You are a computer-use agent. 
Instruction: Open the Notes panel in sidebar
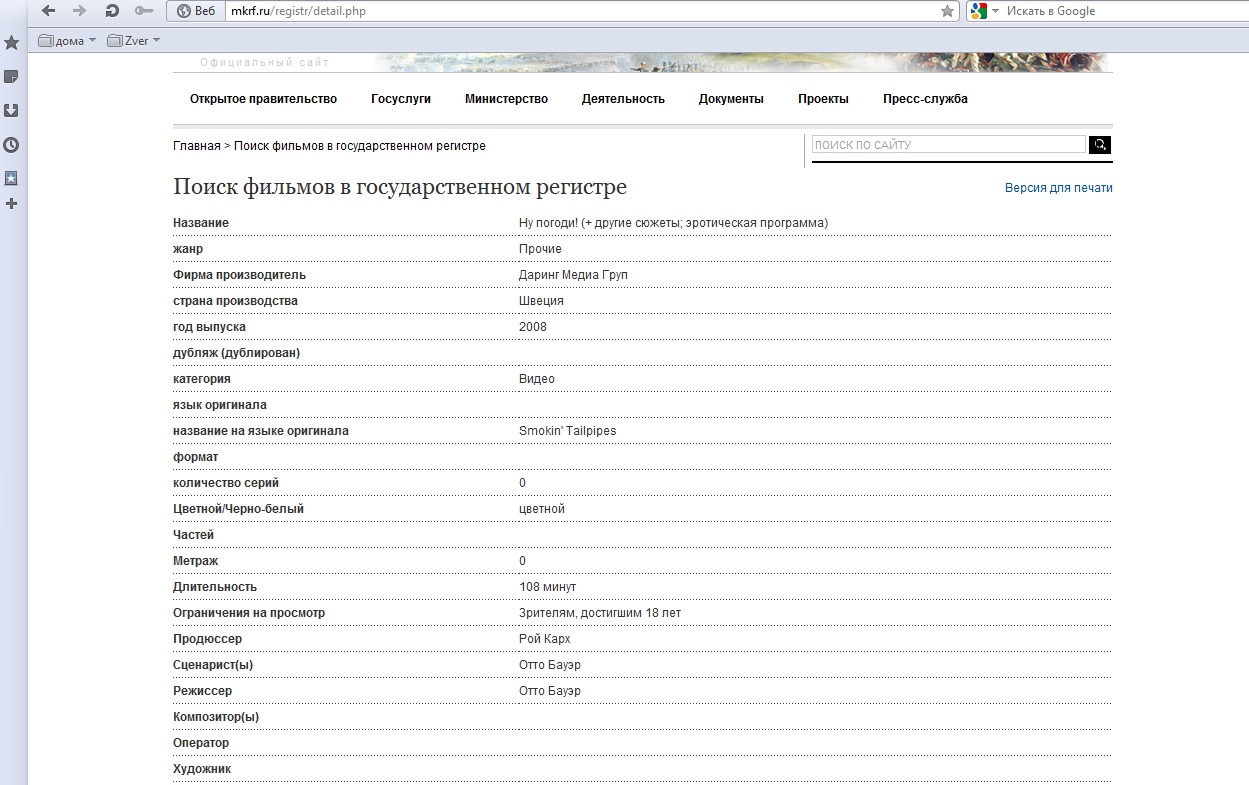click(12, 77)
